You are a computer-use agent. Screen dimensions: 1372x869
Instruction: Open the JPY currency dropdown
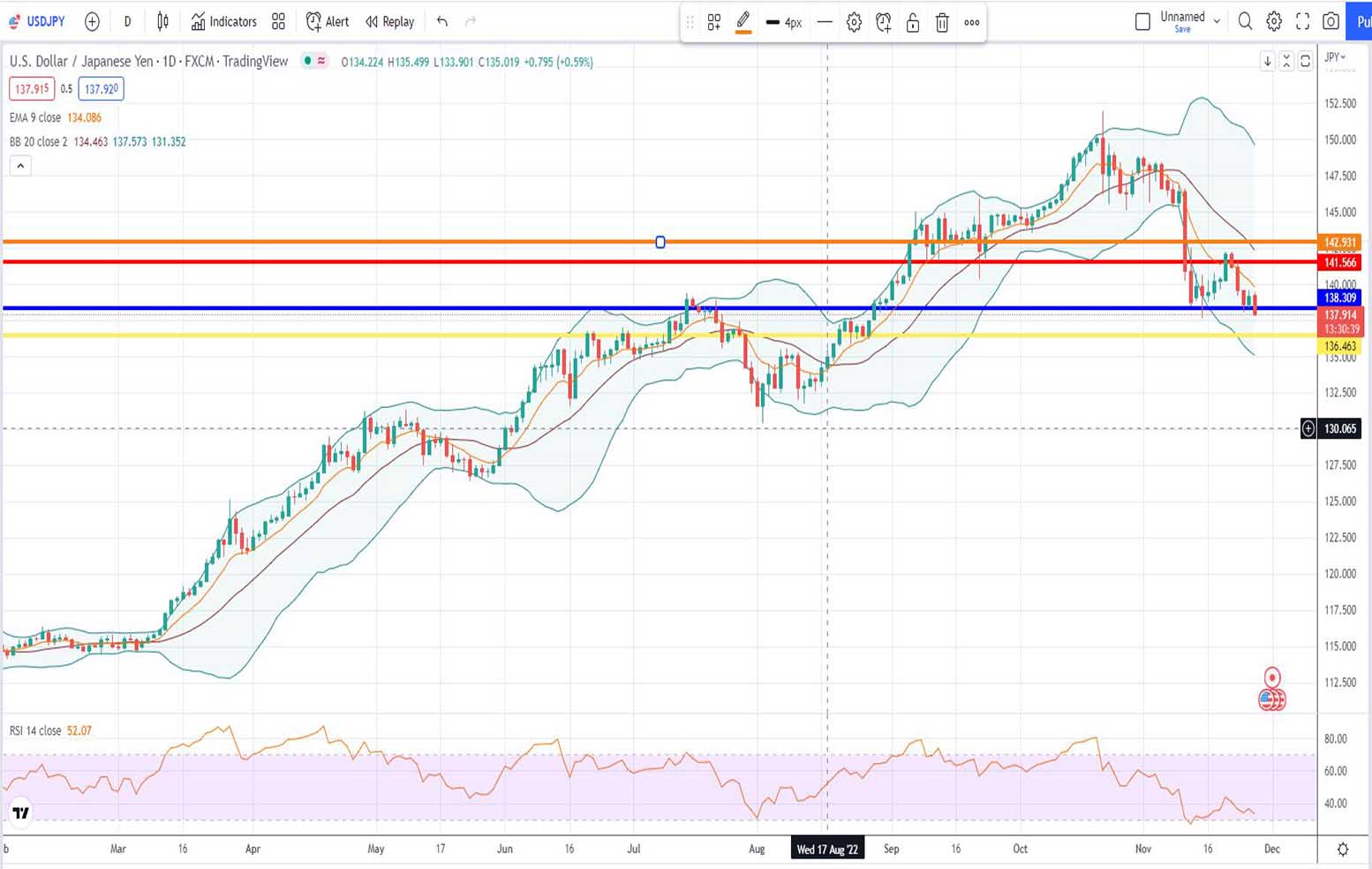(1335, 57)
